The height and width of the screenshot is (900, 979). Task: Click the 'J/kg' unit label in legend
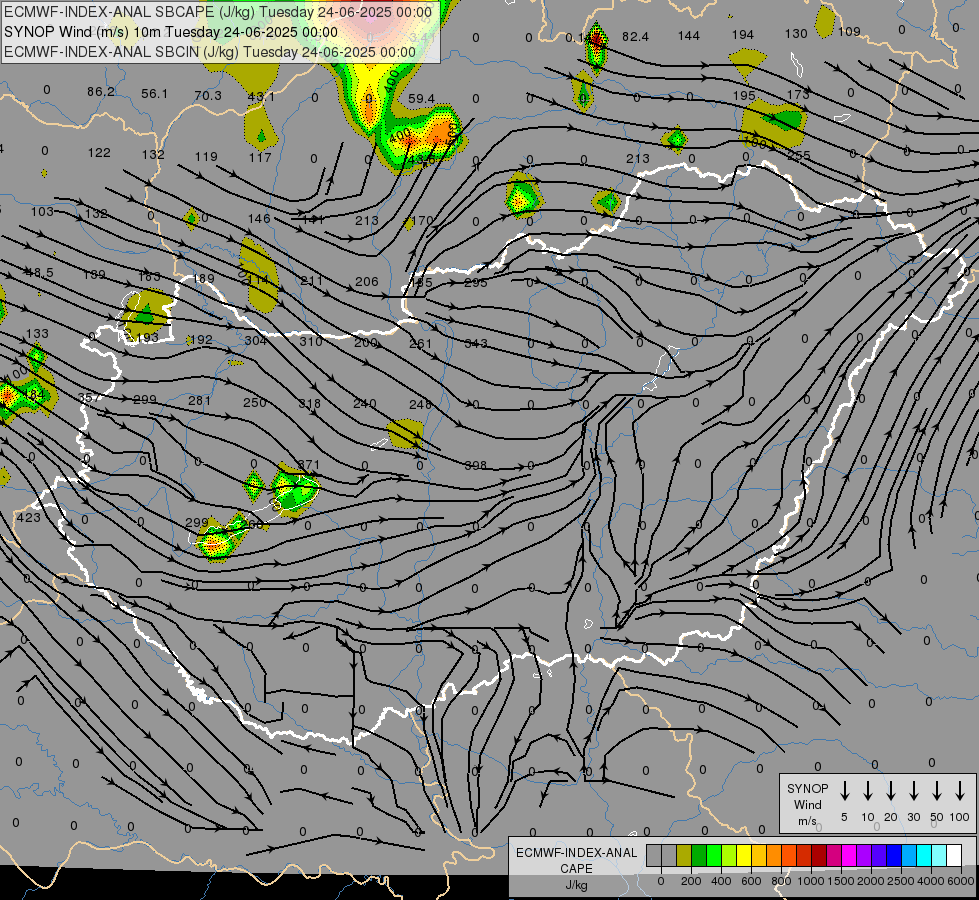coord(576,886)
